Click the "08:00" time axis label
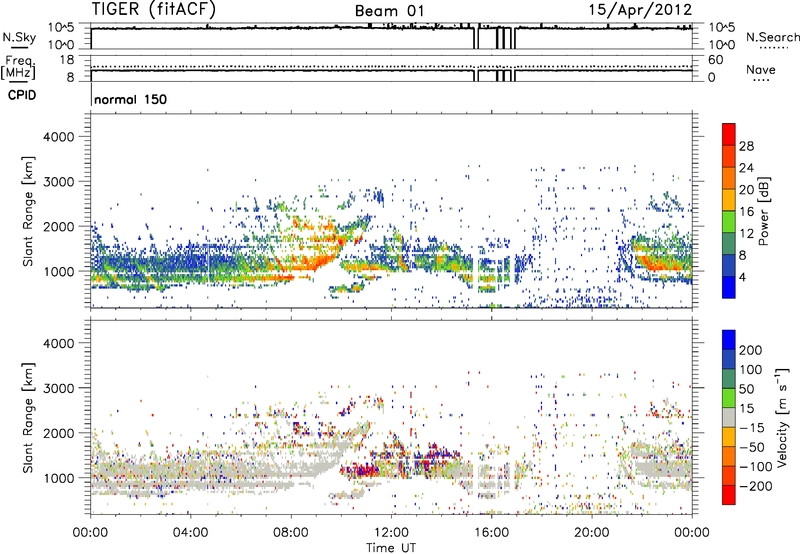Image resolution: width=800 pixels, height=554 pixels. pyautogui.click(x=291, y=533)
